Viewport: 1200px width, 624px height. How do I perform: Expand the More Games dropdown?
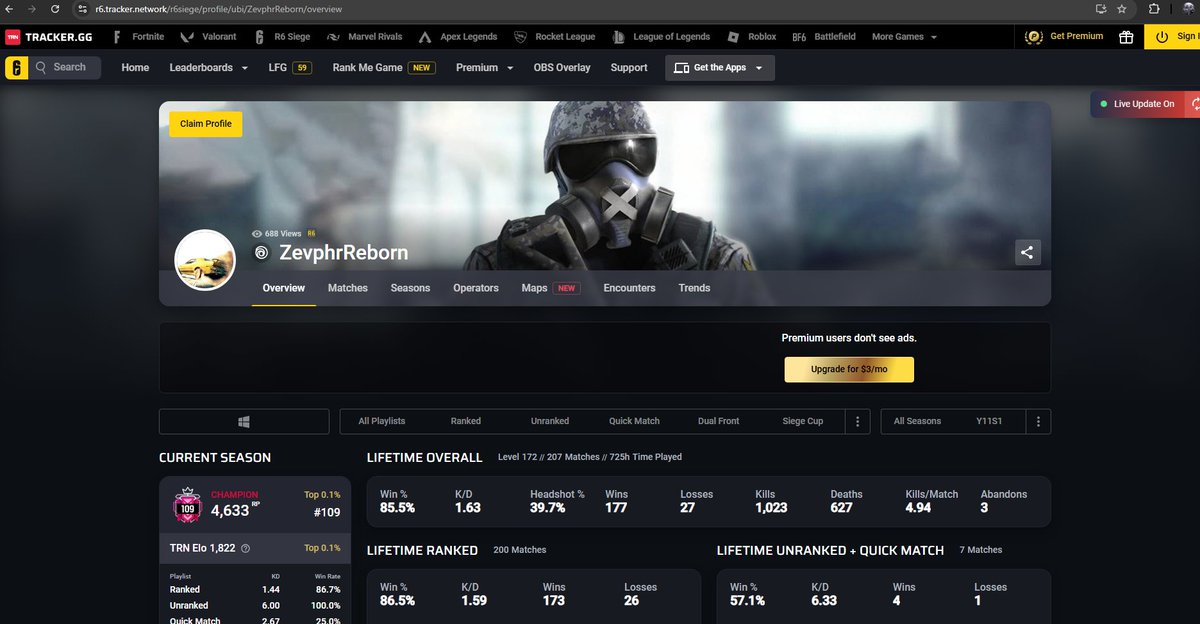(x=904, y=37)
